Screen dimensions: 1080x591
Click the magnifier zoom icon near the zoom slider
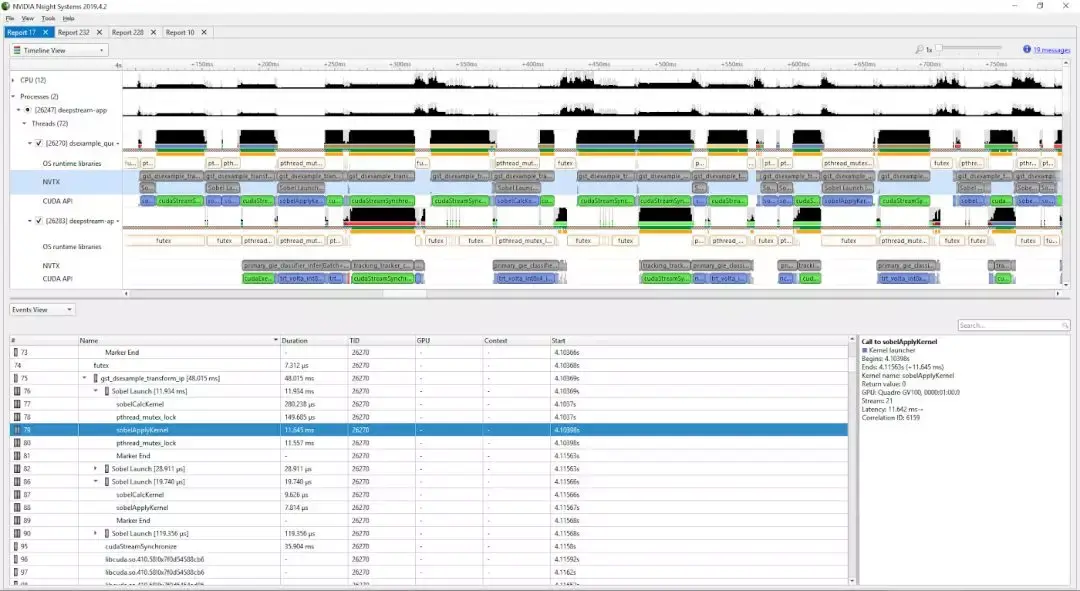tap(920, 48)
